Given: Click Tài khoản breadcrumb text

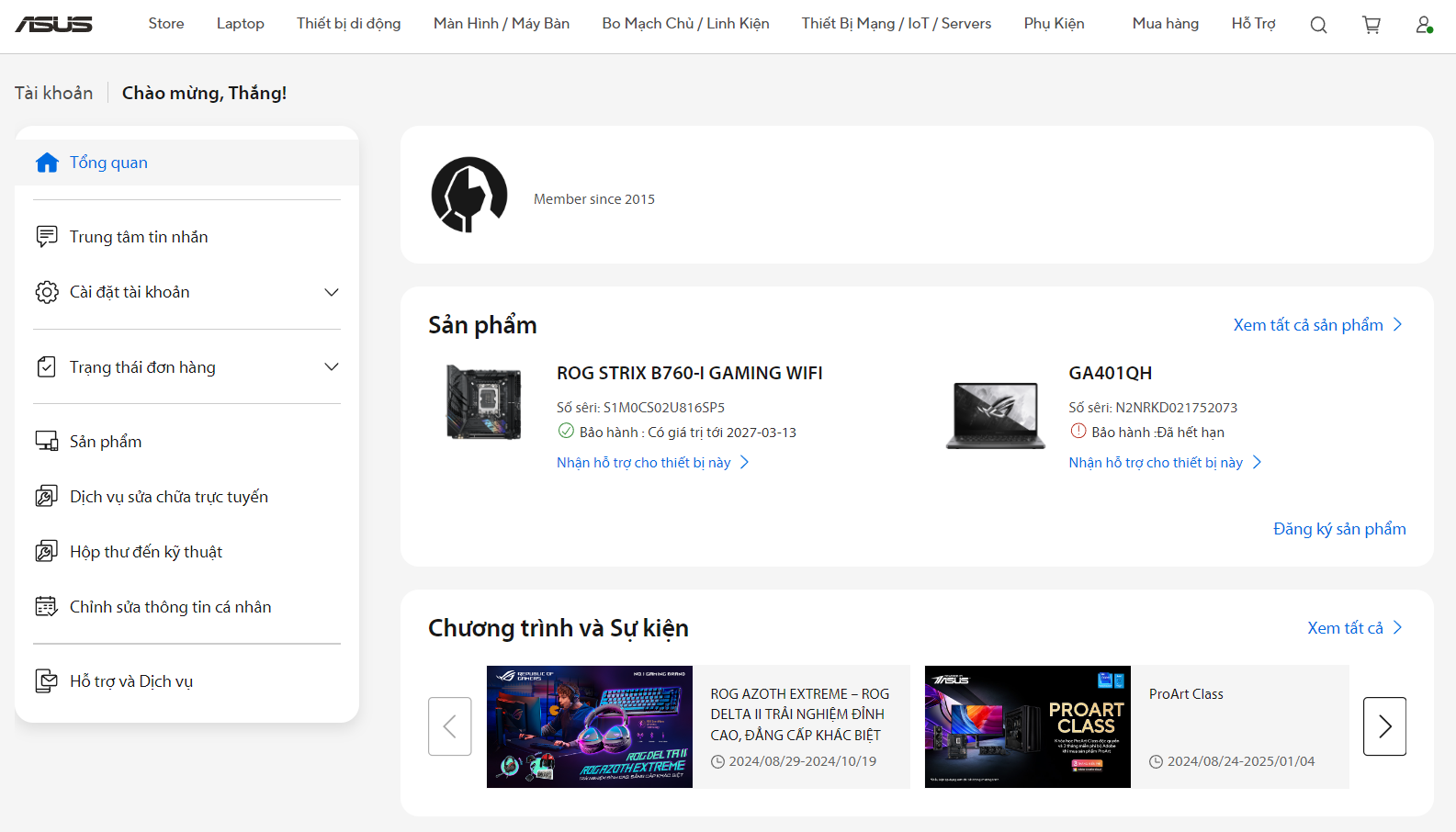Looking at the screenshot, I should pyautogui.click(x=54, y=93).
